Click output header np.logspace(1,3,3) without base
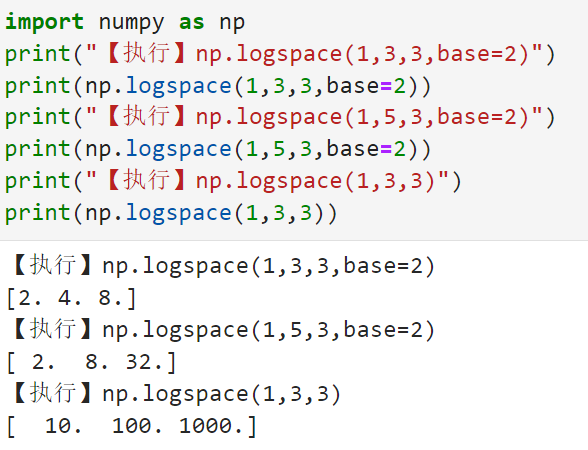Image resolution: width=588 pixels, height=450 pixels. 177,394
